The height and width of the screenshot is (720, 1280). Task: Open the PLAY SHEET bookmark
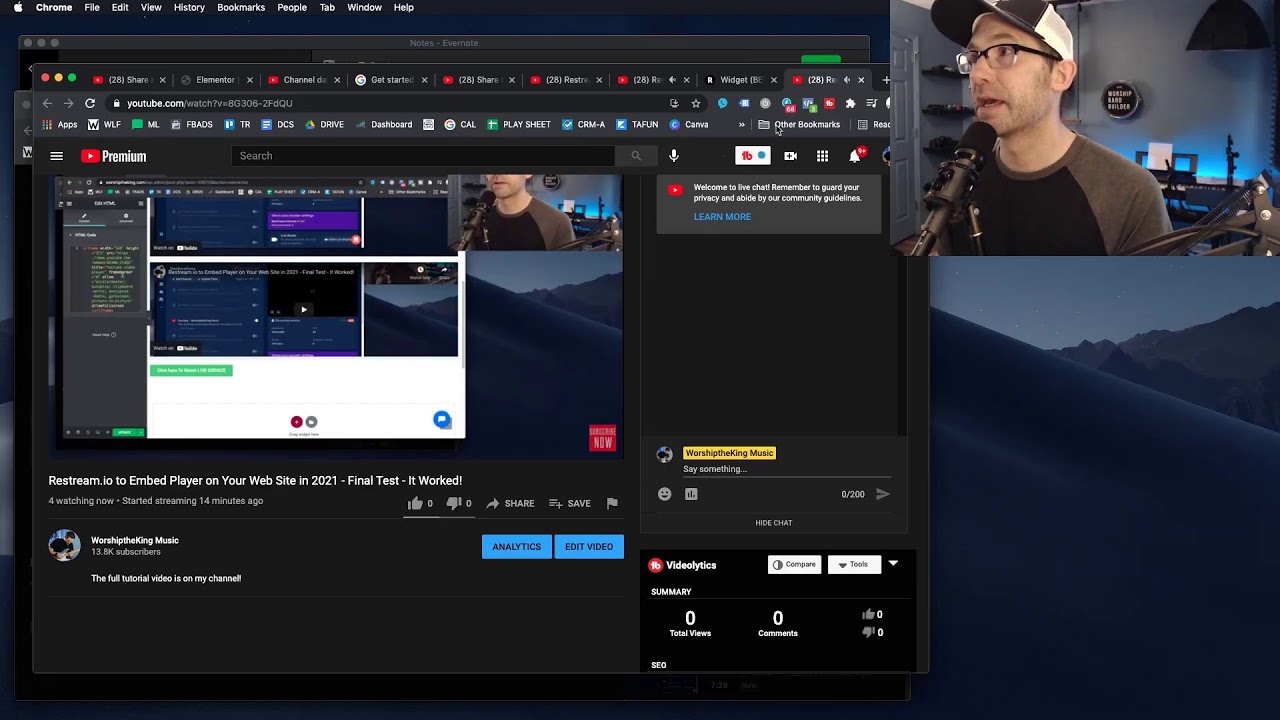click(x=519, y=125)
